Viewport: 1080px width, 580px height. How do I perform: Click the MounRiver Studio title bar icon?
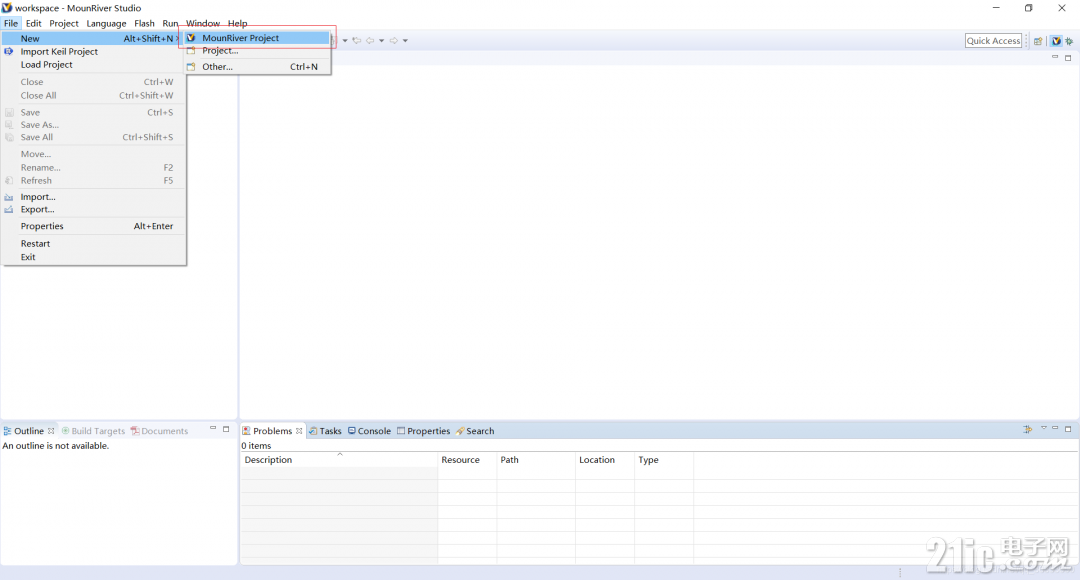7,8
